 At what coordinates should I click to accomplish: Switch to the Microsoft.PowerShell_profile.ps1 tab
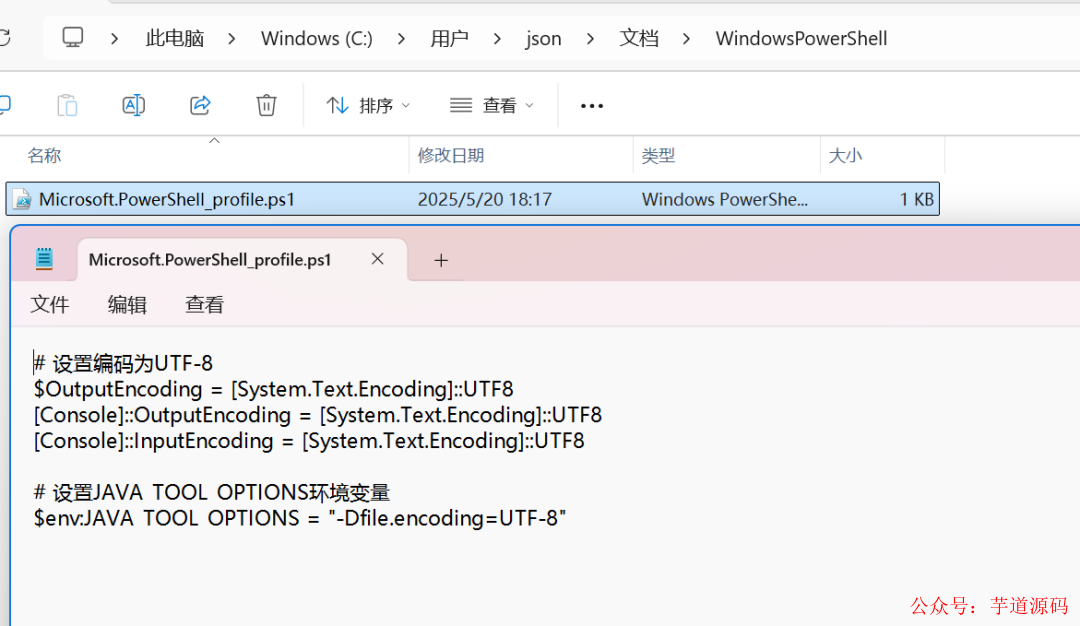tap(209, 259)
